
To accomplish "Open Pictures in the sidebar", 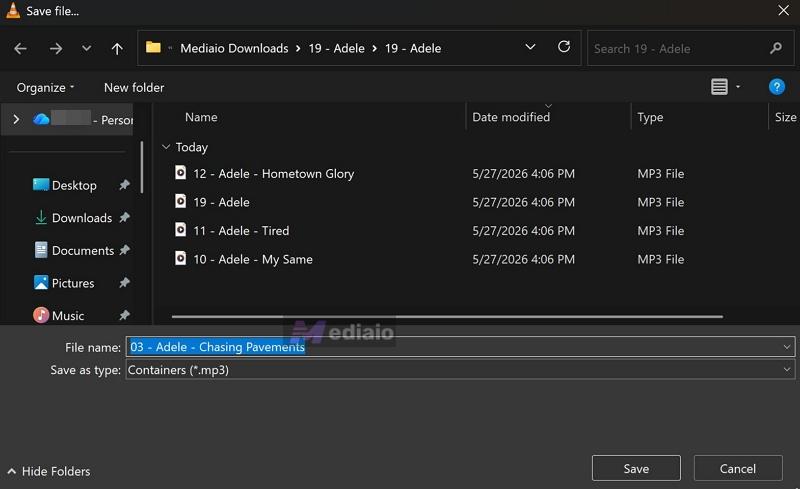I will pos(73,283).
